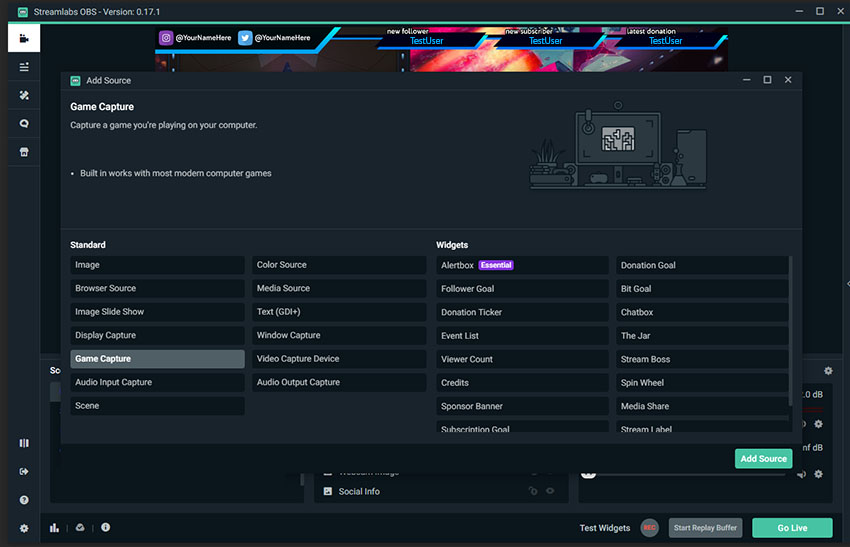The image size is (850, 547).
Task: Select the Alertbox widget
Action: tap(523, 265)
